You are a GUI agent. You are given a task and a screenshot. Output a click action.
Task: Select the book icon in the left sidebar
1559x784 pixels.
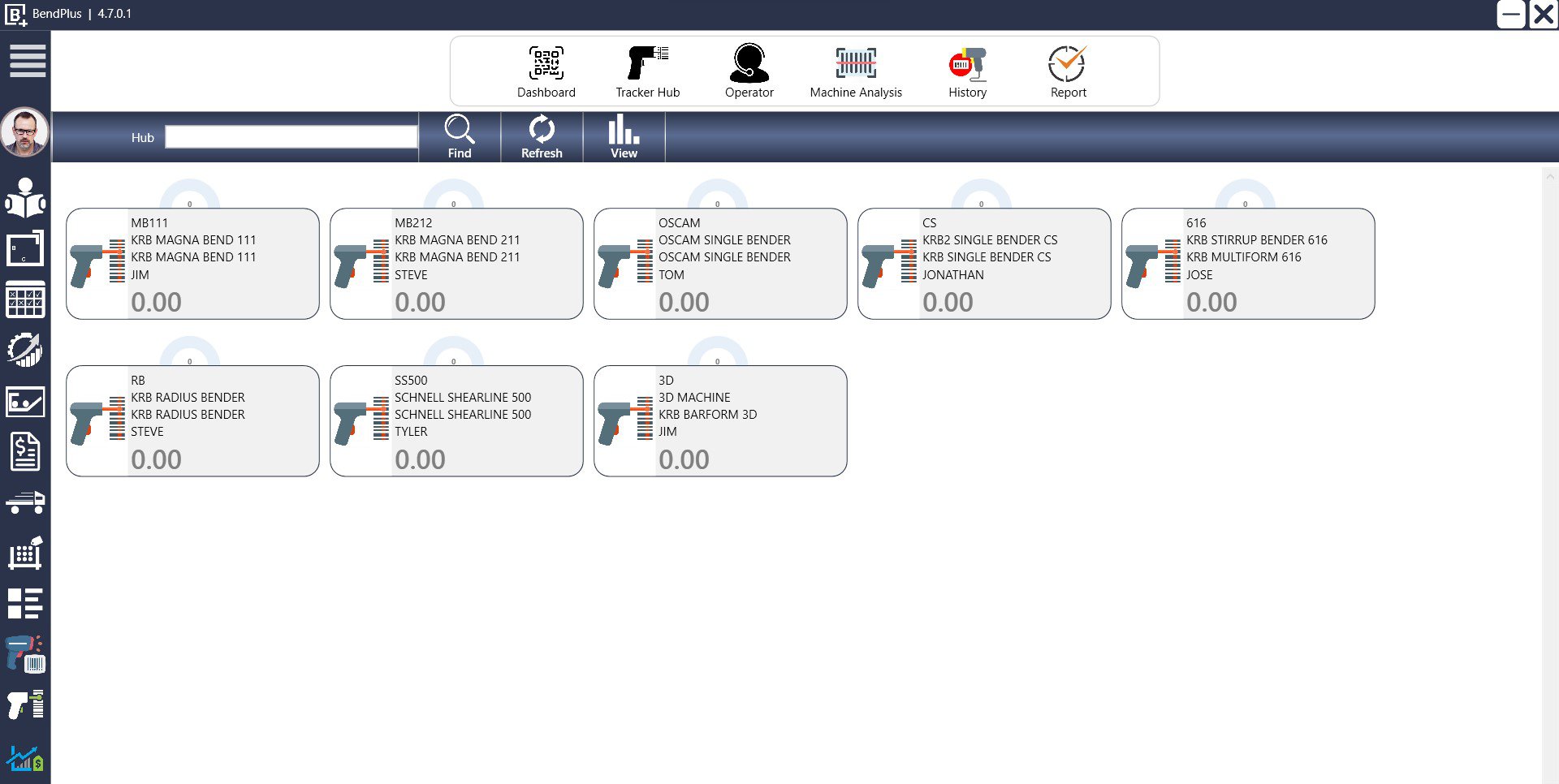pos(25,199)
